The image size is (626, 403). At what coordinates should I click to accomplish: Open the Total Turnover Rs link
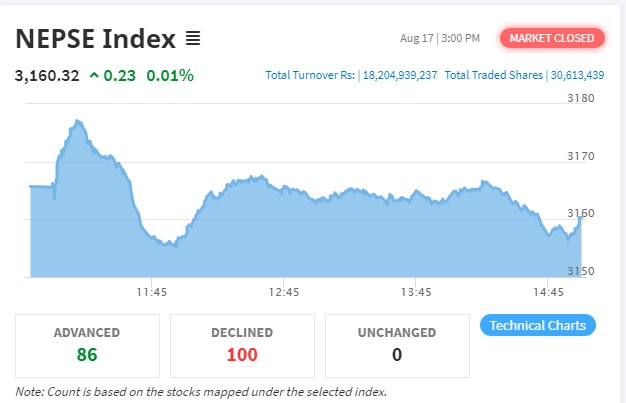point(351,75)
